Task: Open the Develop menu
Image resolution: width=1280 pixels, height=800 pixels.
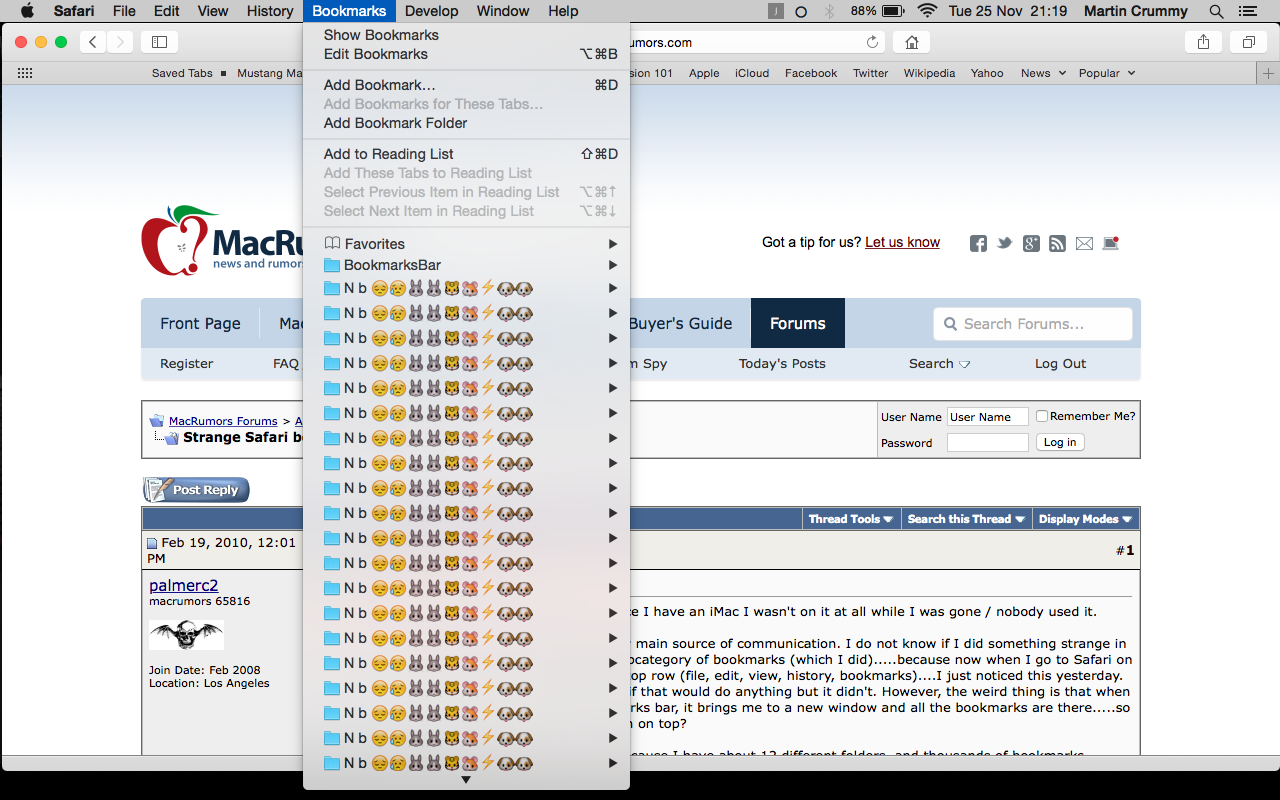Action: (431, 11)
